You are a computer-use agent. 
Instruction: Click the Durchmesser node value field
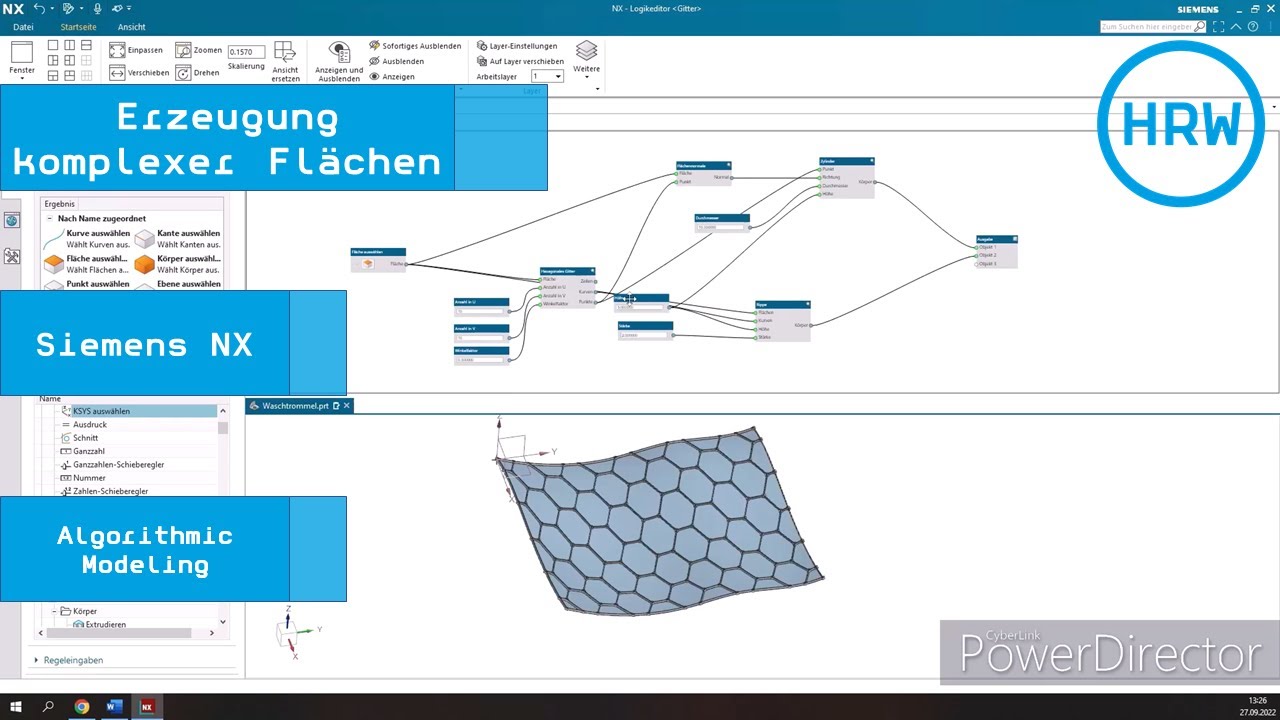720,228
